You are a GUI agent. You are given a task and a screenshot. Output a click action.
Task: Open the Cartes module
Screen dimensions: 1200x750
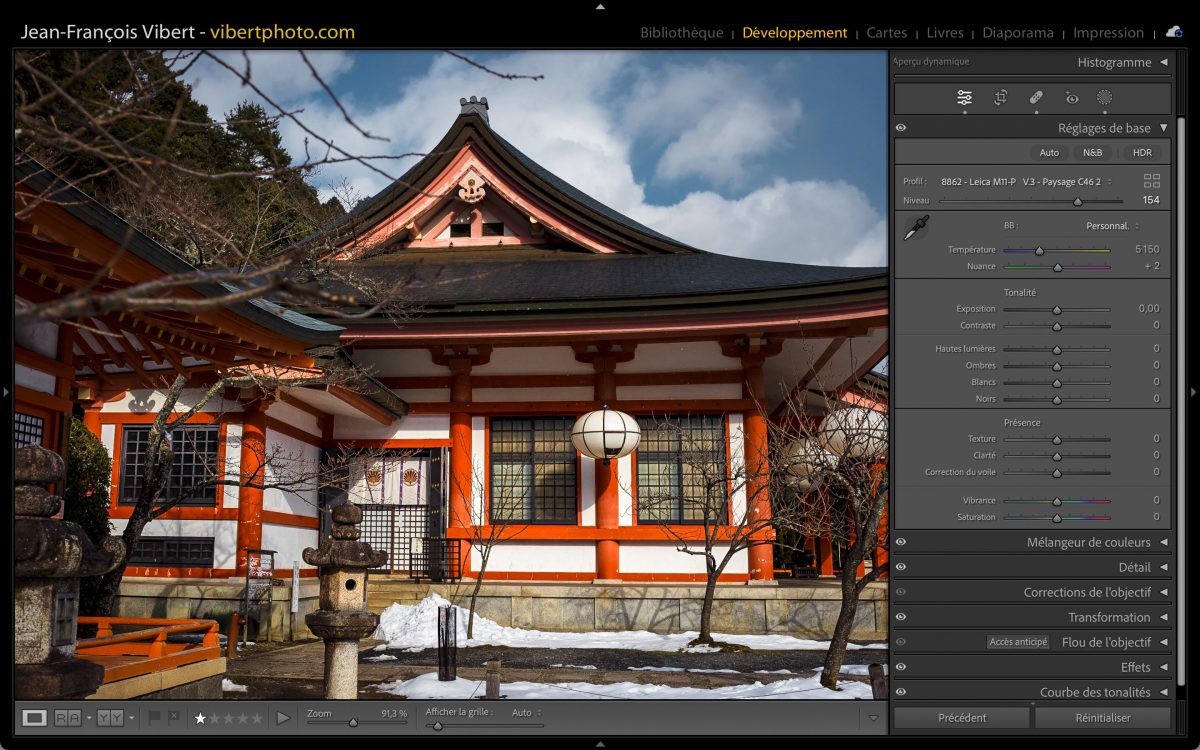[x=886, y=33]
